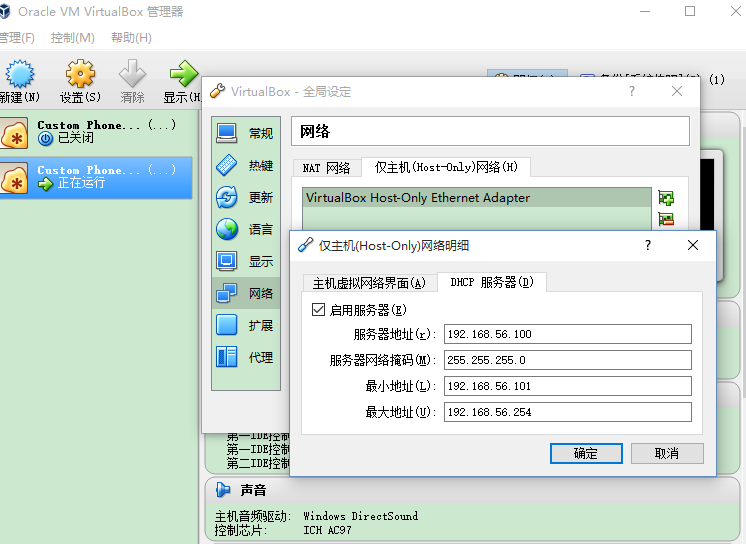Open the 帮助 (Help) menu
746x544 pixels.
(131, 38)
